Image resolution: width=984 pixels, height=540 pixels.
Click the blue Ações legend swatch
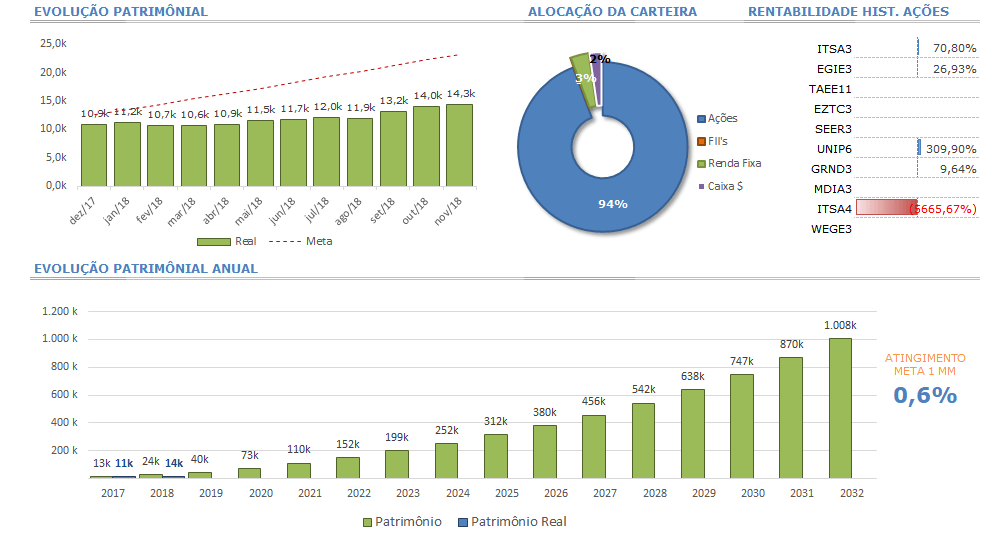point(701,118)
